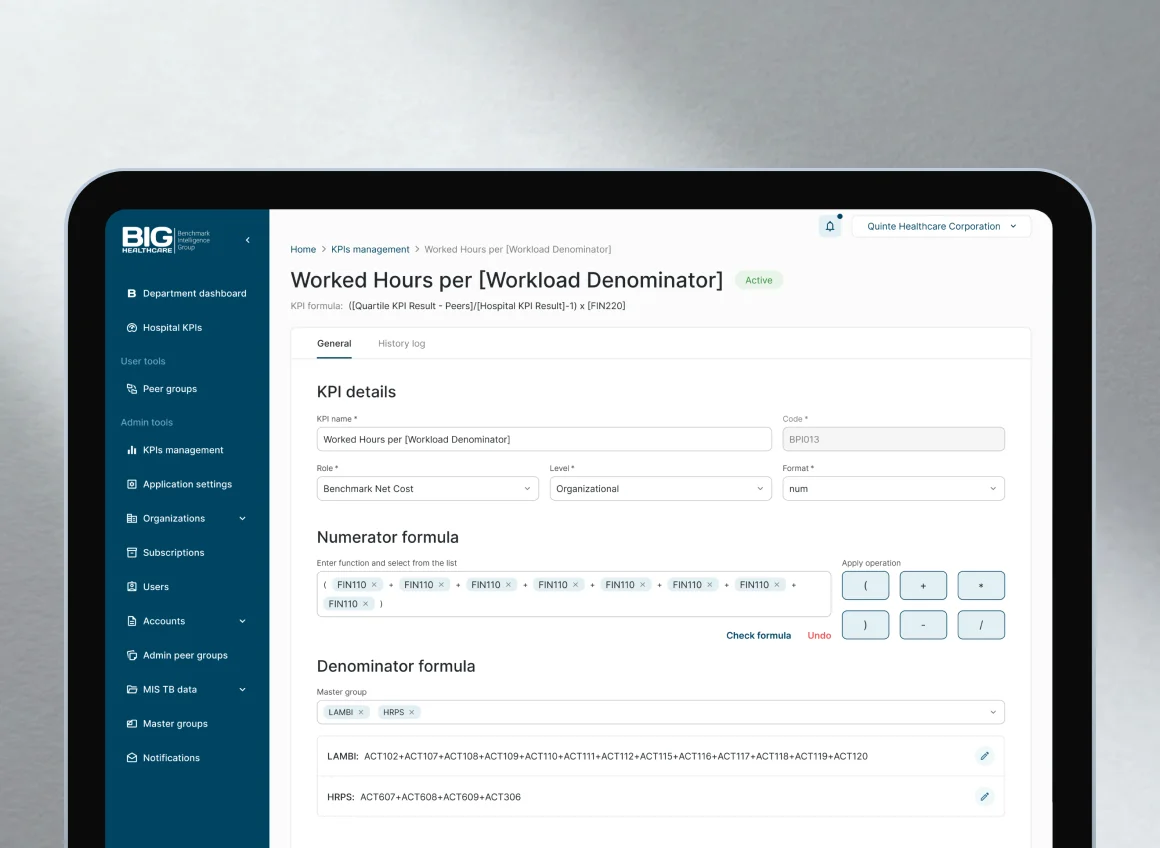
Task: Click the Hospital KPIs gauge icon
Action: click(132, 327)
